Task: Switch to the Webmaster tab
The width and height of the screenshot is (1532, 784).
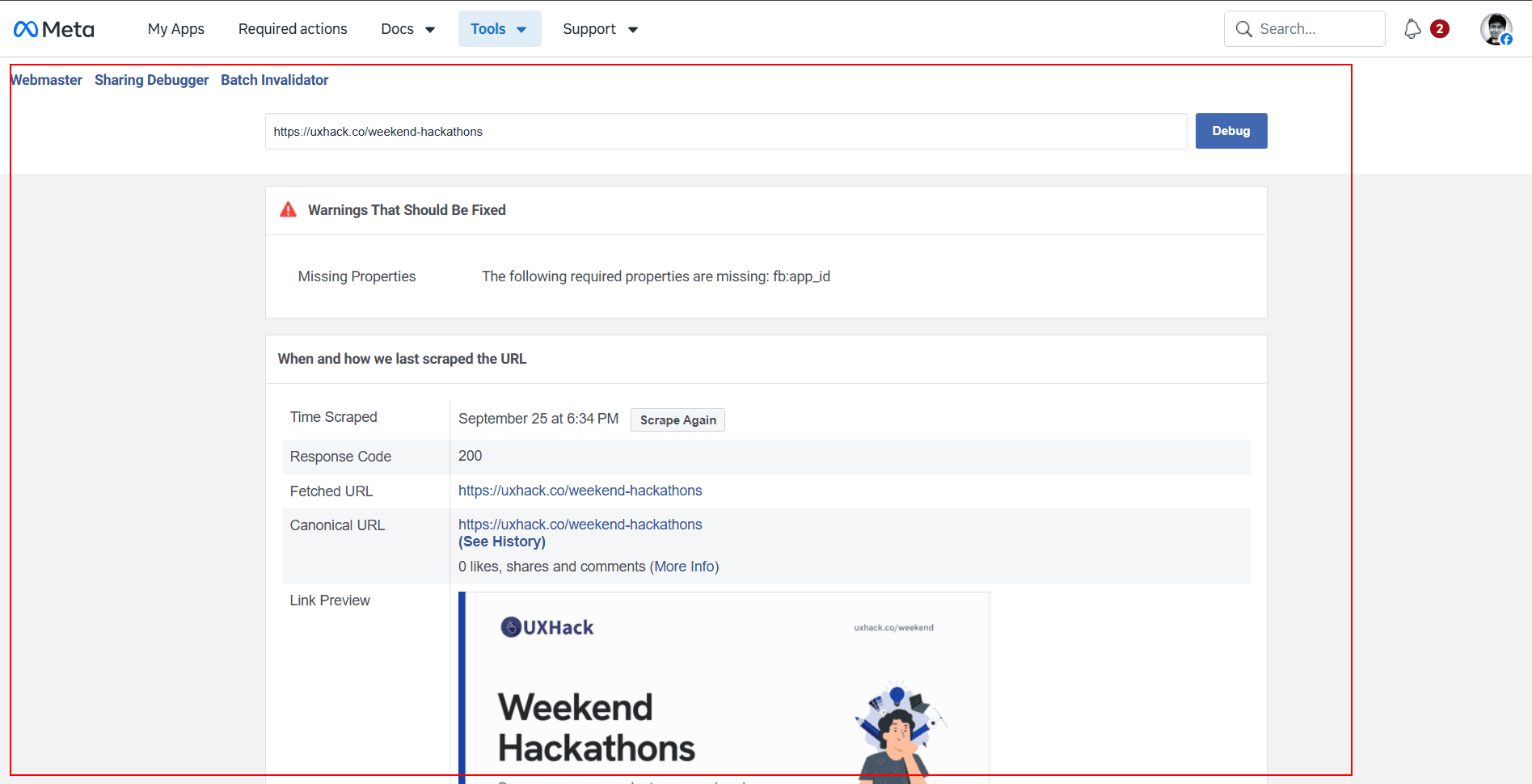Action: 47,80
